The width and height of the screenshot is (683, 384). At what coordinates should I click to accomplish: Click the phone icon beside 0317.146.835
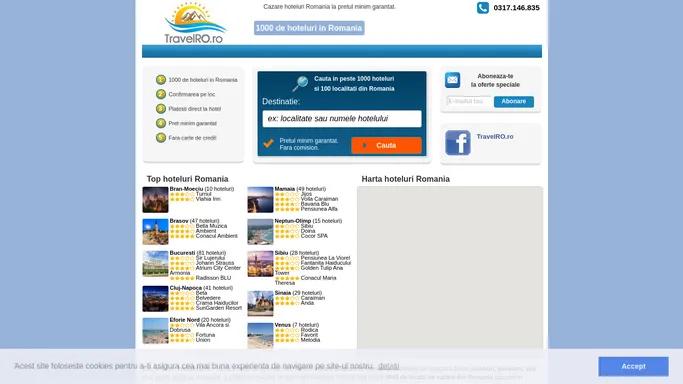click(x=483, y=8)
